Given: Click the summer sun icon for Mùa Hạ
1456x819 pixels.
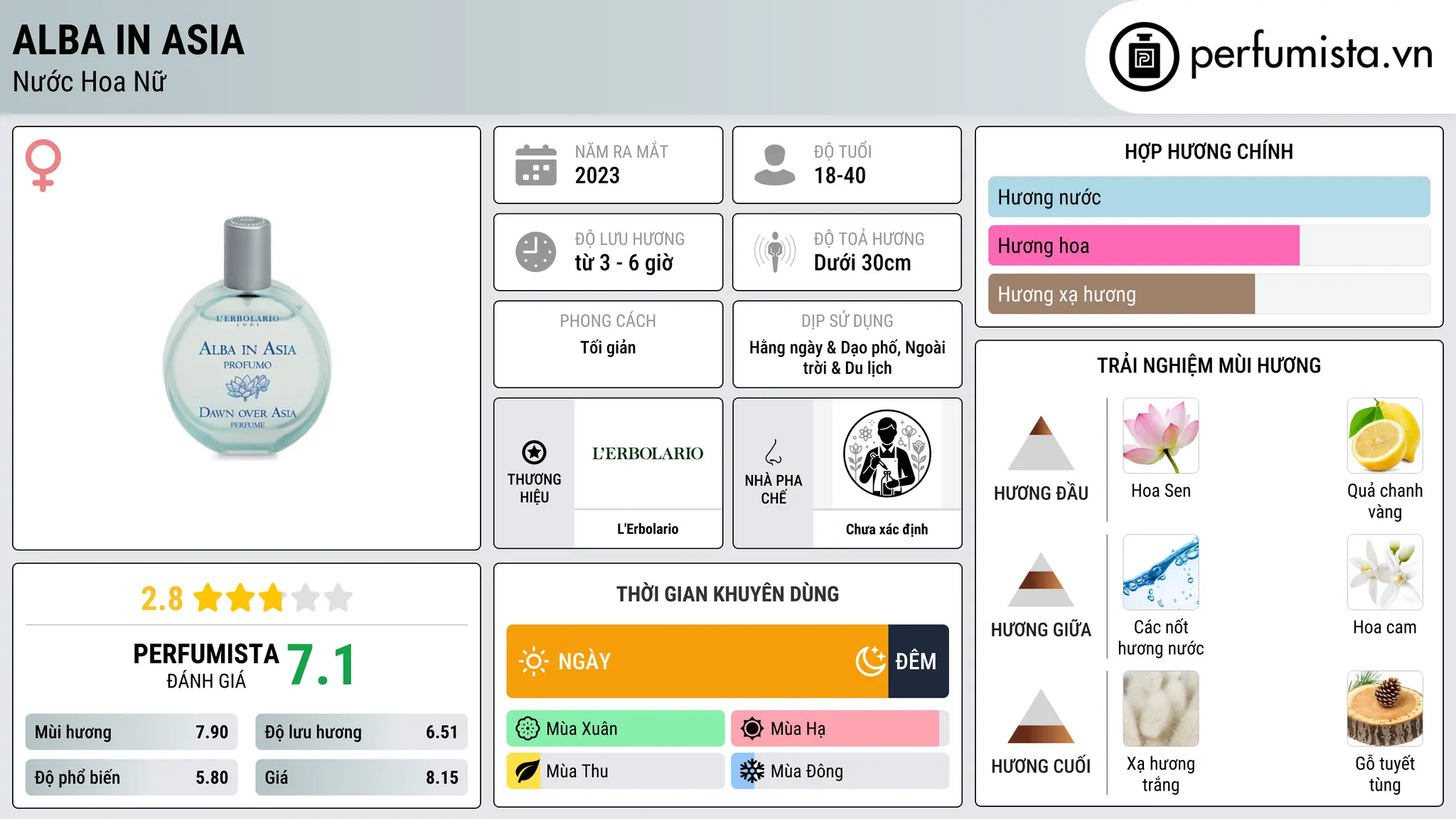Looking at the screenshot, I should click(752, 729).
